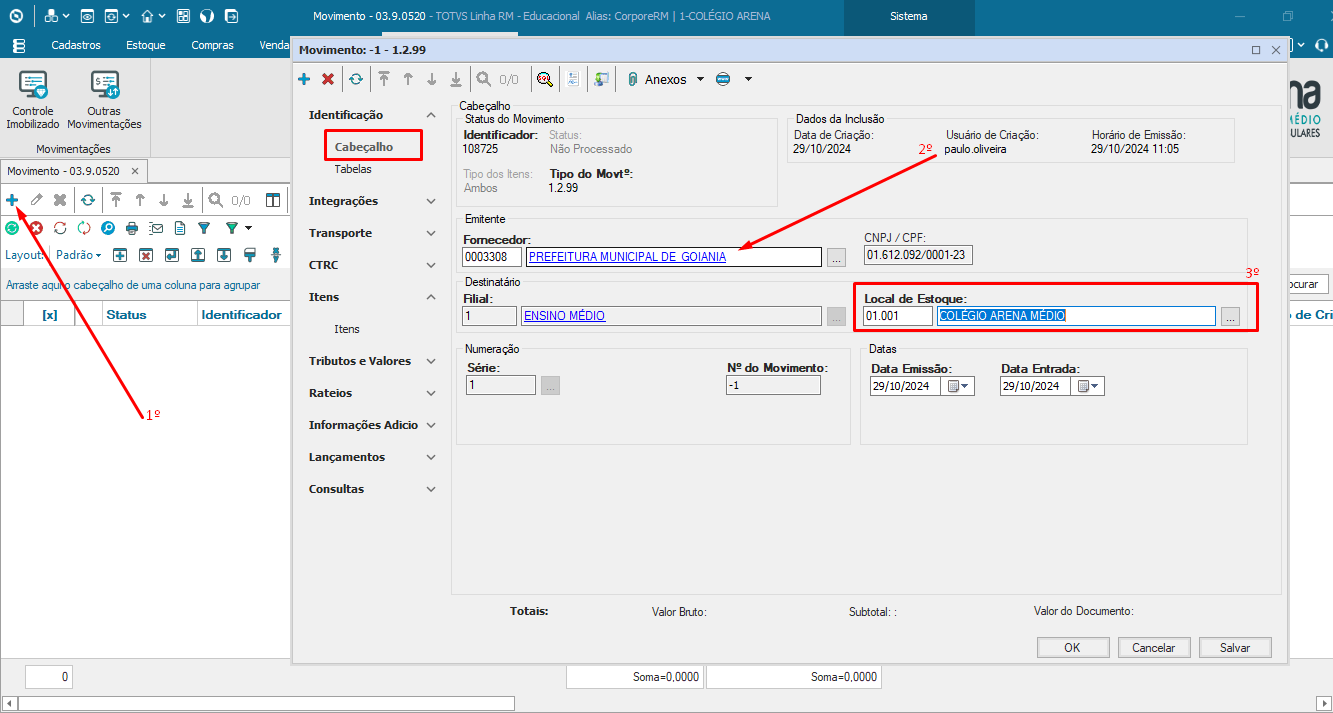The height and width of the screenshot is (713, 1333).
Task: Click the printer icon in the grid toolbar
Action: tap(131, 228)
